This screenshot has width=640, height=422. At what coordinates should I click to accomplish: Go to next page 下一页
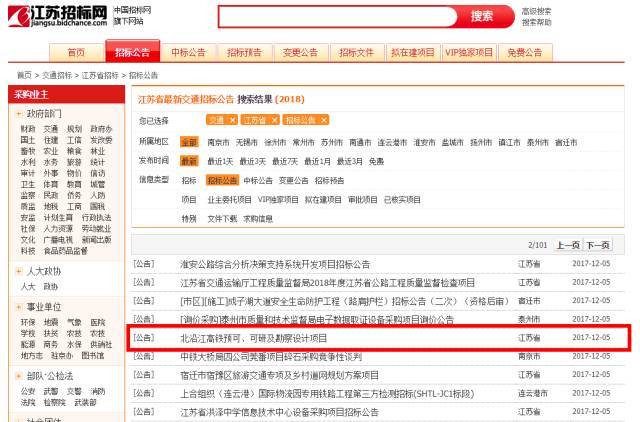pyautogui.click(x=598, y=245)
